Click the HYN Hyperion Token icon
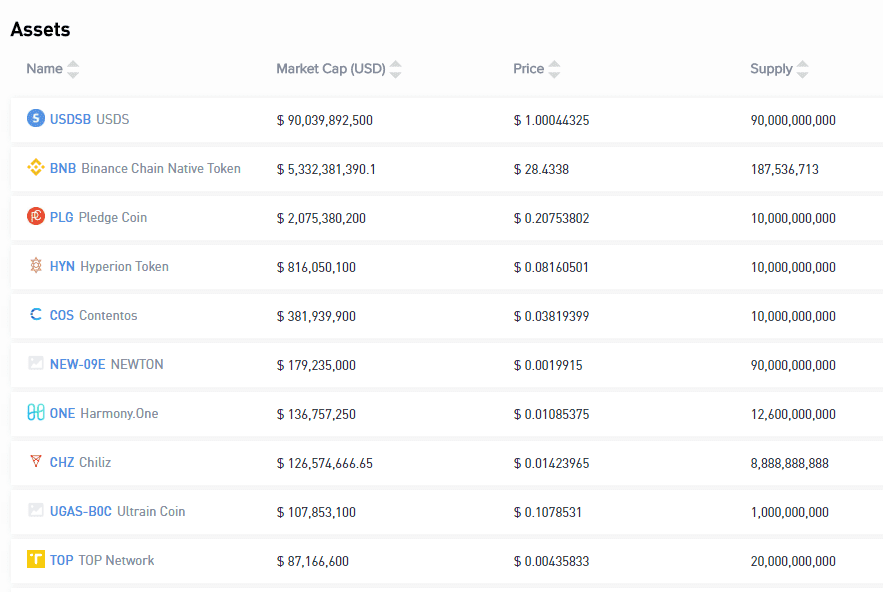Image resolution: width=883 pixels, height=592 pixels. pos(35,265)
